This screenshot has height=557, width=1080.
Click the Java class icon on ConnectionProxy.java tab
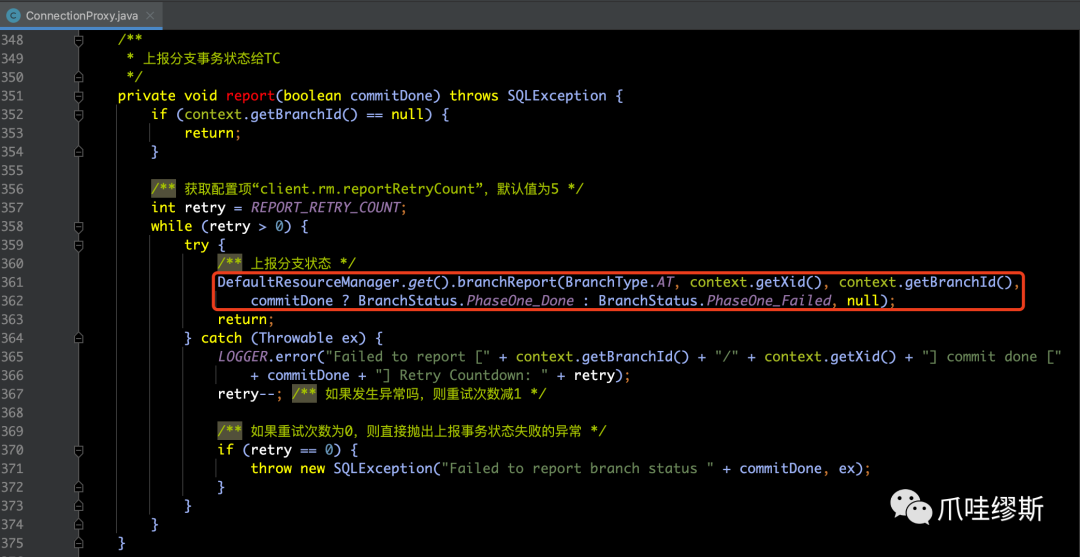(12, 14)
